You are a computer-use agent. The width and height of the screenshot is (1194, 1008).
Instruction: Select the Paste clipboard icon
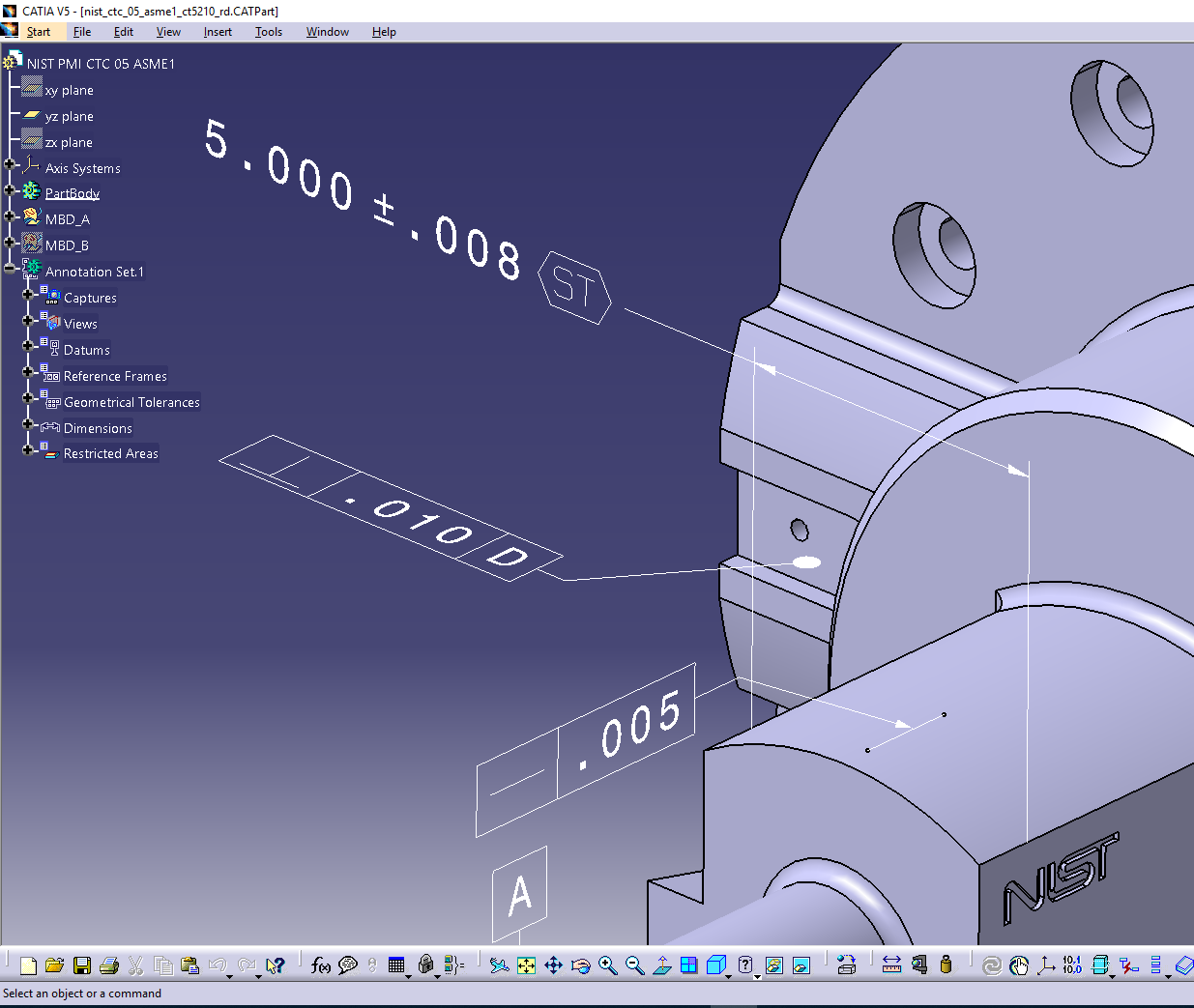click(190, 965)
